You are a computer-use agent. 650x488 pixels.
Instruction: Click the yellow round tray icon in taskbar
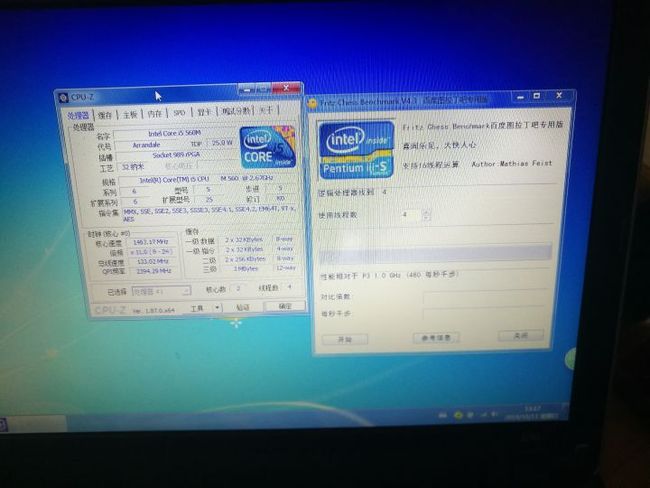tap(458, 415)
